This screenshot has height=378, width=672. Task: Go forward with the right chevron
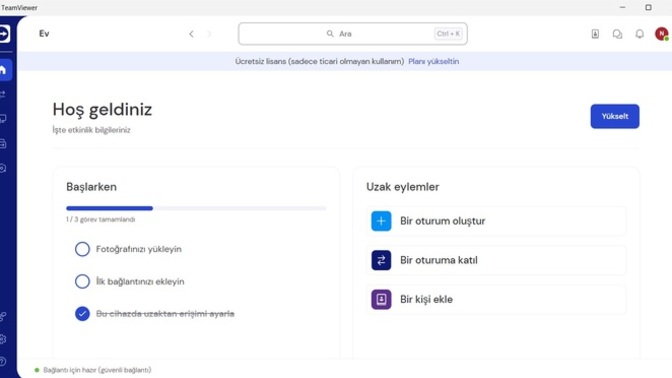209,34
